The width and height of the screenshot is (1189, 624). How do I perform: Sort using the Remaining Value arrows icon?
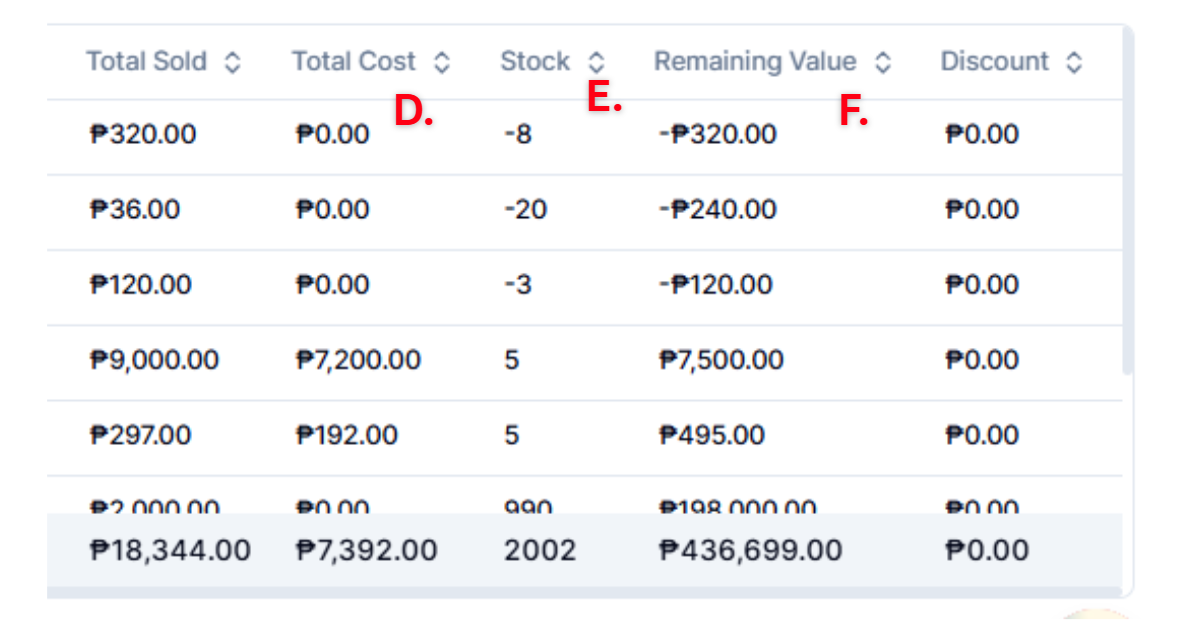click(883, 62)
